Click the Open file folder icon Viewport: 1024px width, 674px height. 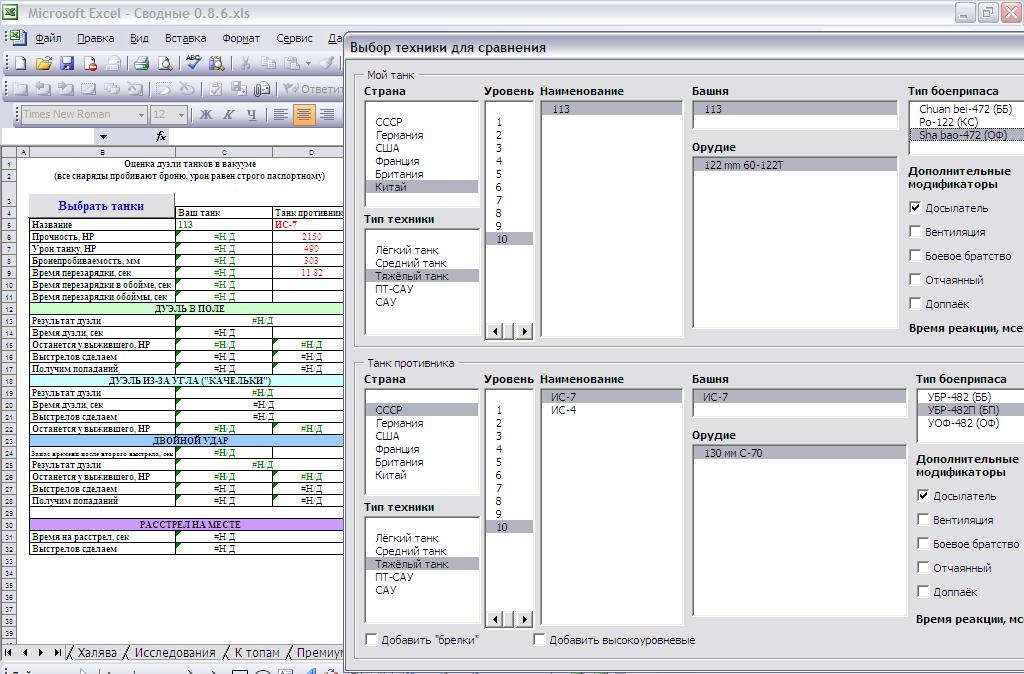click(44, 63)
